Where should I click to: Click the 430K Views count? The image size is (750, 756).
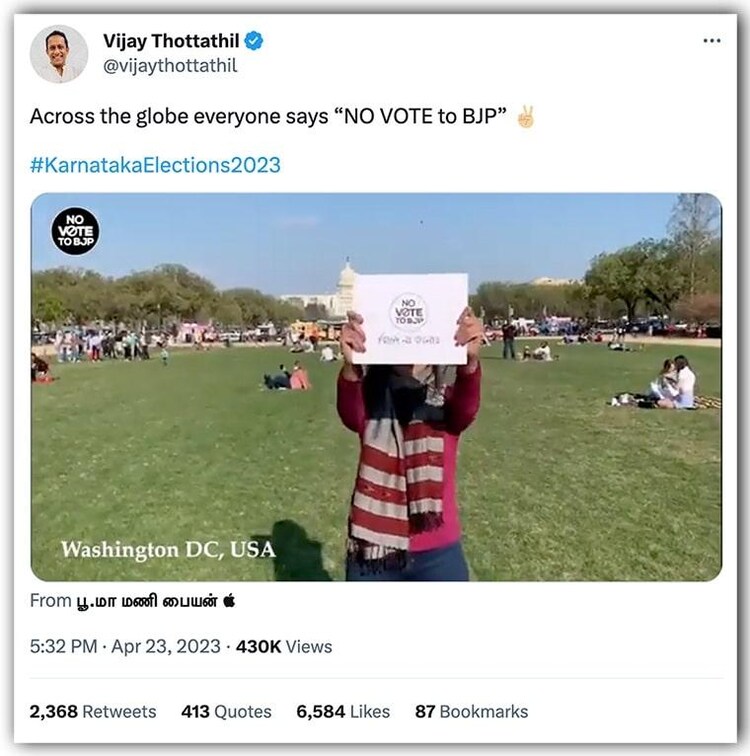click(x=284, y=646)
